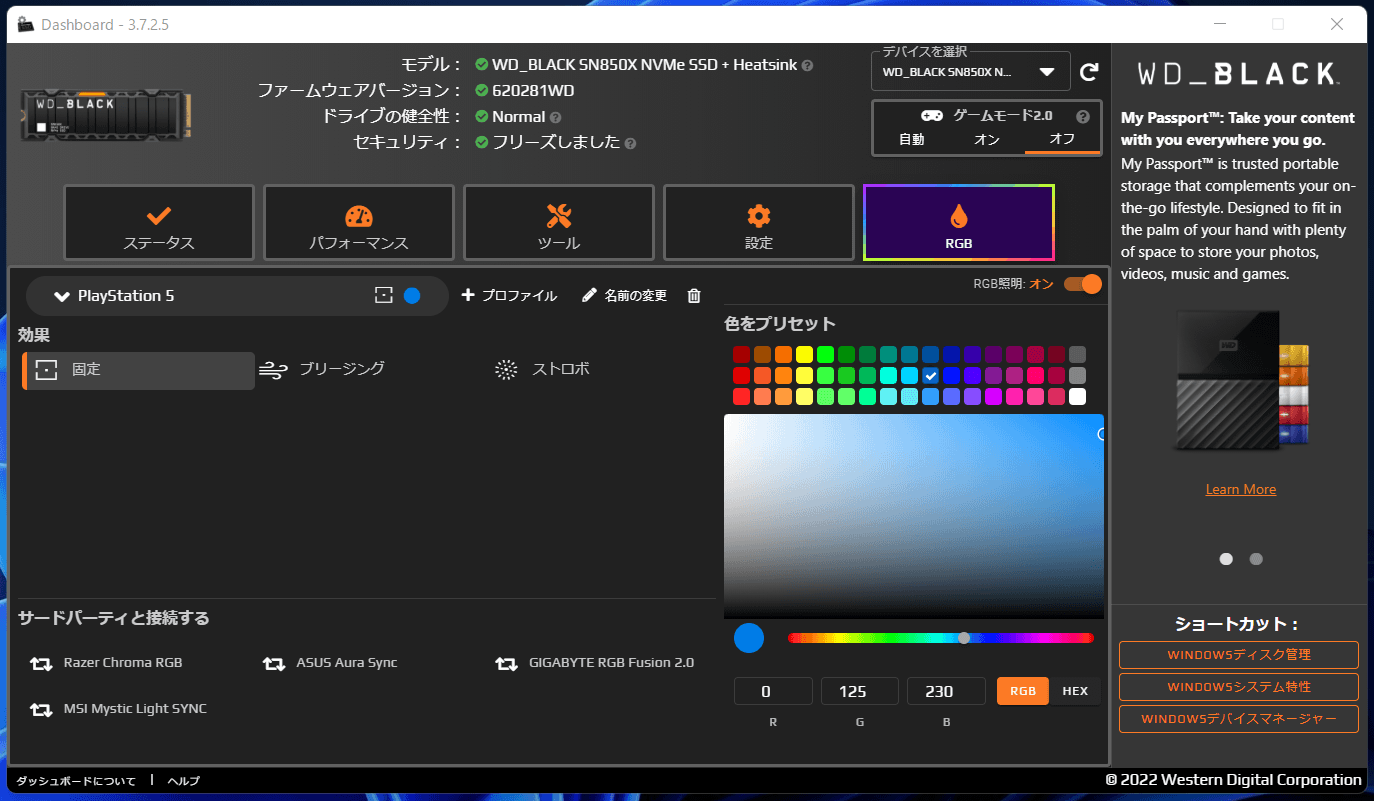The width and height of the screenshot is (1374, 801).
Task: Select the 固定 fixed effect
Action: pyautogui.click(x=138, y=370)
